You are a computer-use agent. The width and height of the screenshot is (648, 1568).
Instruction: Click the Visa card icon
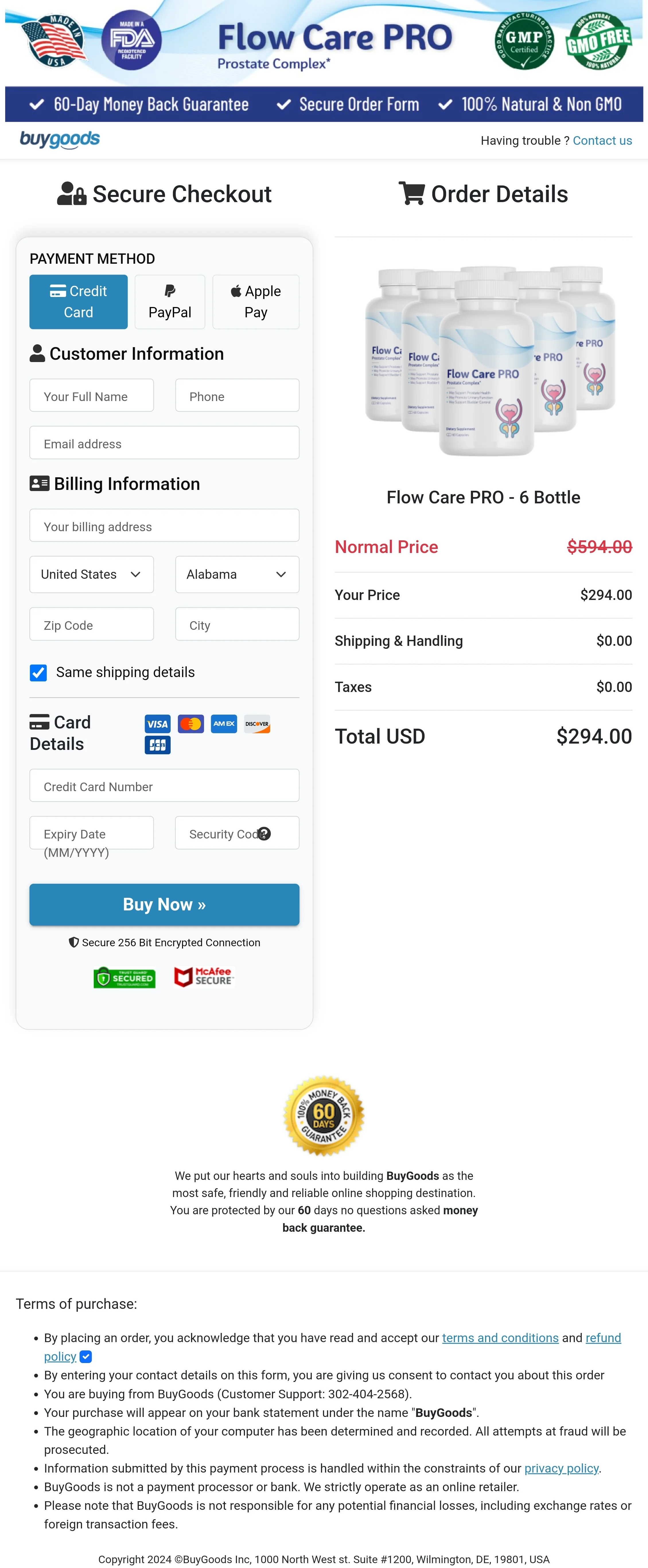pos(157,724)
